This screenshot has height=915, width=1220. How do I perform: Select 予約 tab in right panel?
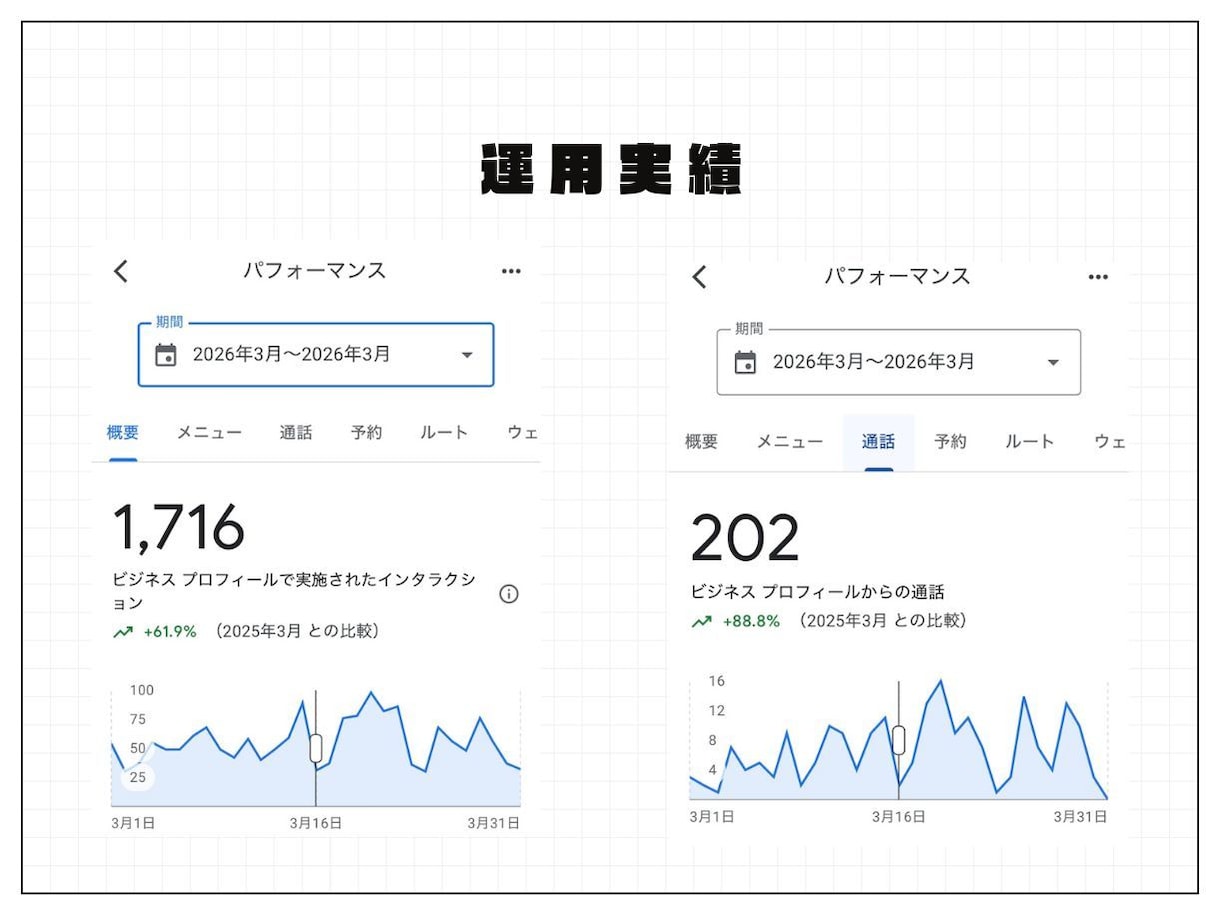[x=950, y=442]
